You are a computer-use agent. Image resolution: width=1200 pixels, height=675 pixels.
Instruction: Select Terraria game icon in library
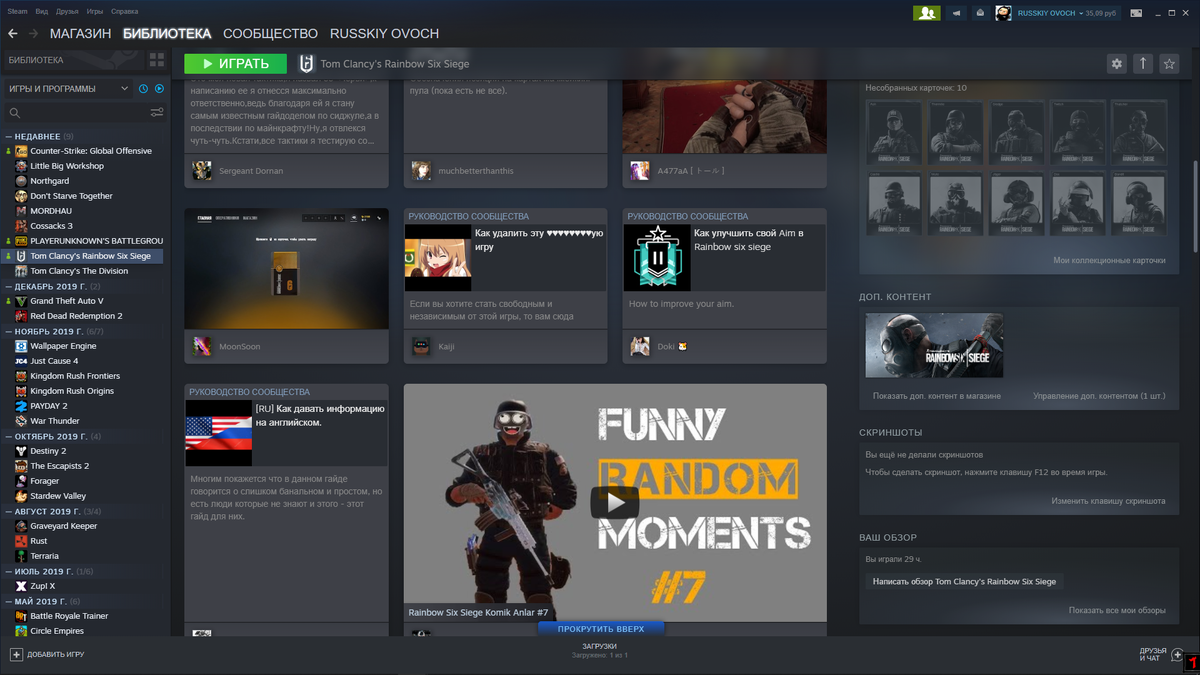pos(21,556)
